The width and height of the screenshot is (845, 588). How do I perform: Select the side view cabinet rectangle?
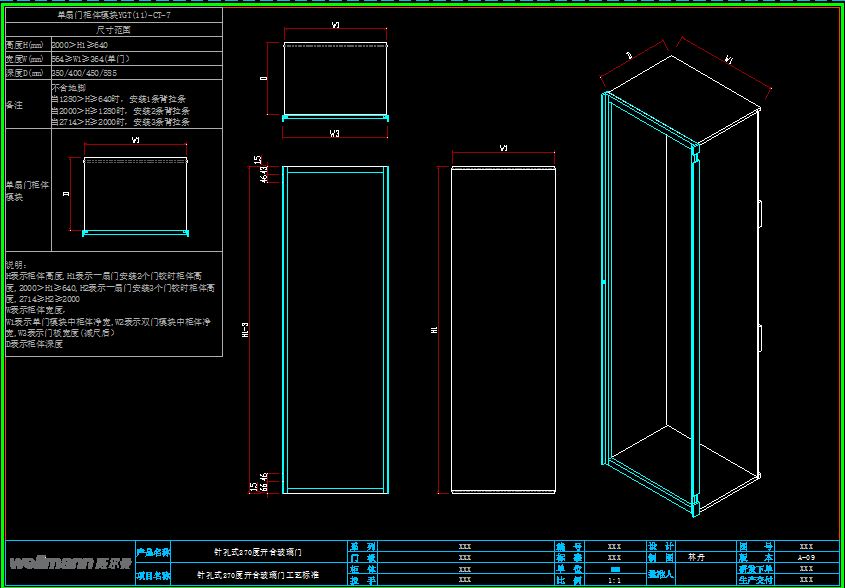503,330
